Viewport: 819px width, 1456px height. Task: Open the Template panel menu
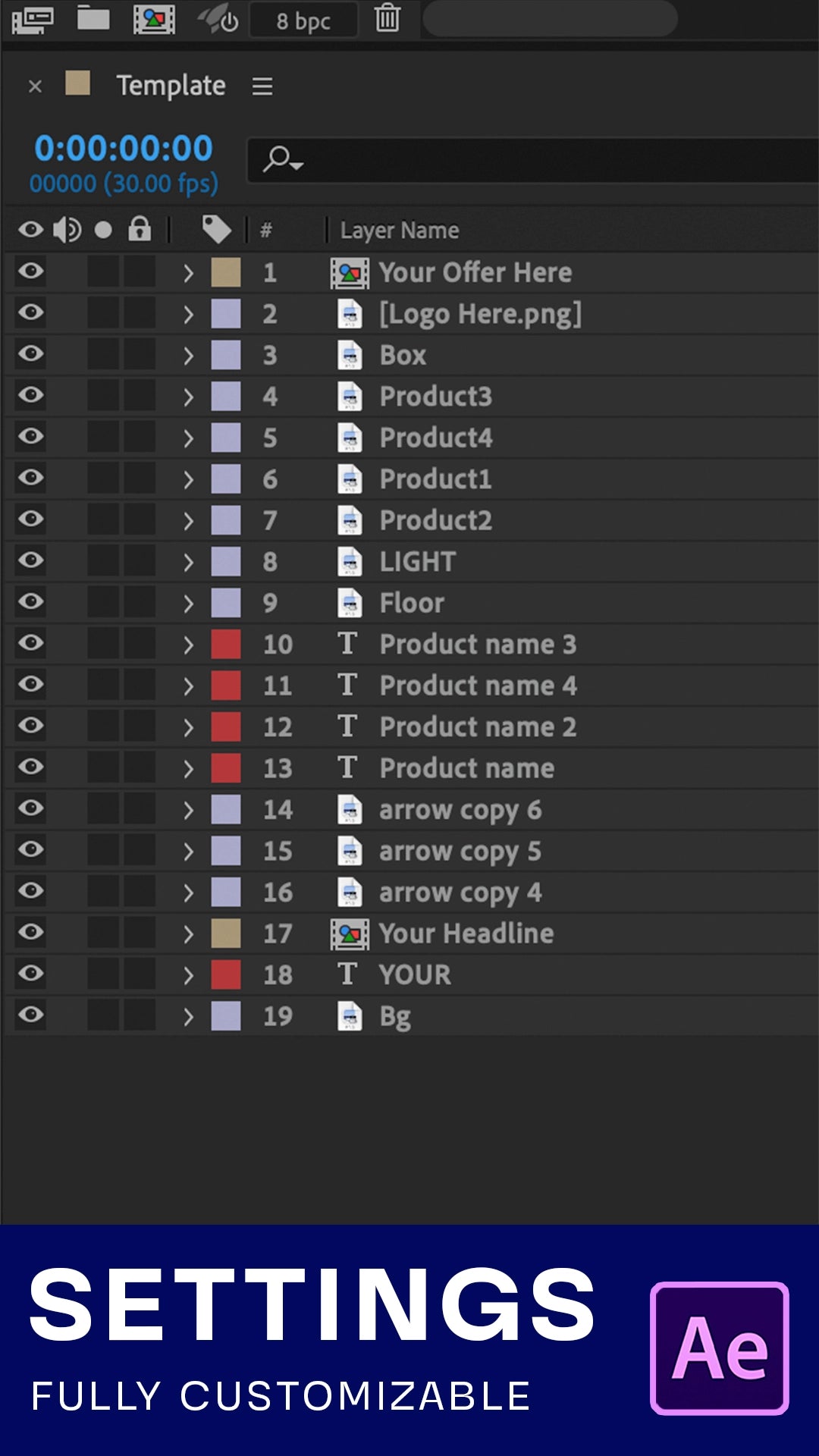(262, 86)
